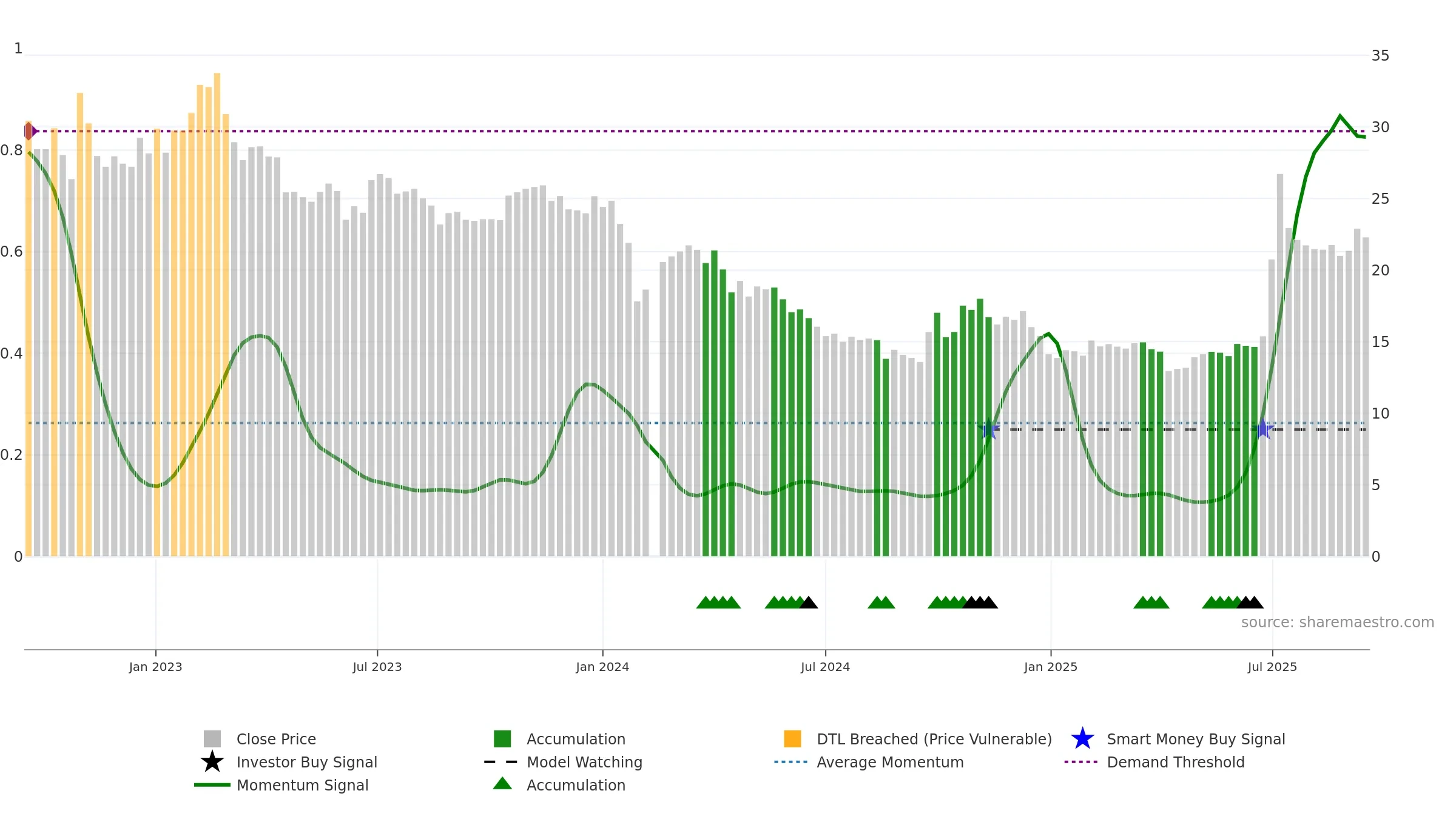The image size is (1456, 819).
Task: Toggle the Investor Buy Signal legend label
Action: (x=307, y=762)
